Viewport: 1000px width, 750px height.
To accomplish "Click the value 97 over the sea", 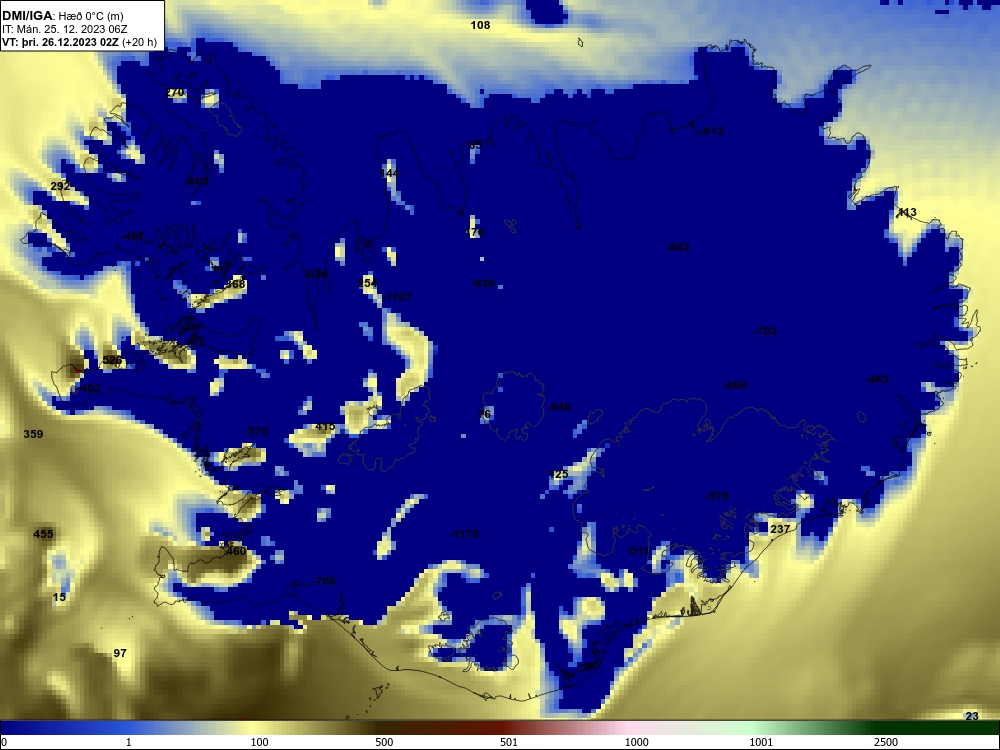I will [x=120, y=653].
